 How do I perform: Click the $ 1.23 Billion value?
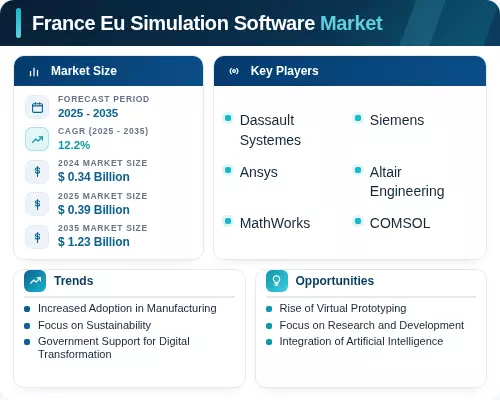pos(94,242)
